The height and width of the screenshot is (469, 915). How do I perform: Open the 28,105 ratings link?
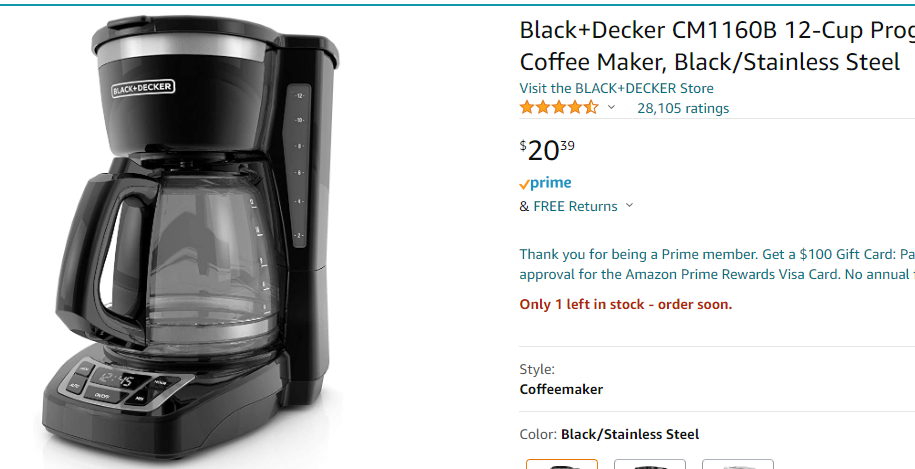[x=683, y=108]
